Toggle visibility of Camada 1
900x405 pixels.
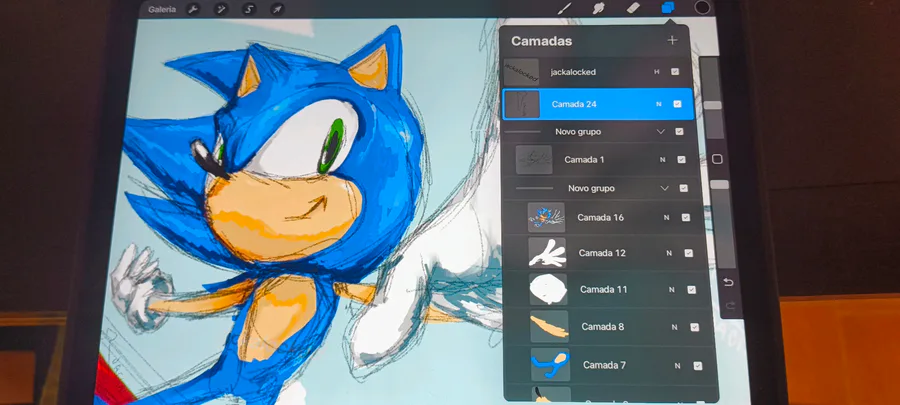[x=681, y=159]
